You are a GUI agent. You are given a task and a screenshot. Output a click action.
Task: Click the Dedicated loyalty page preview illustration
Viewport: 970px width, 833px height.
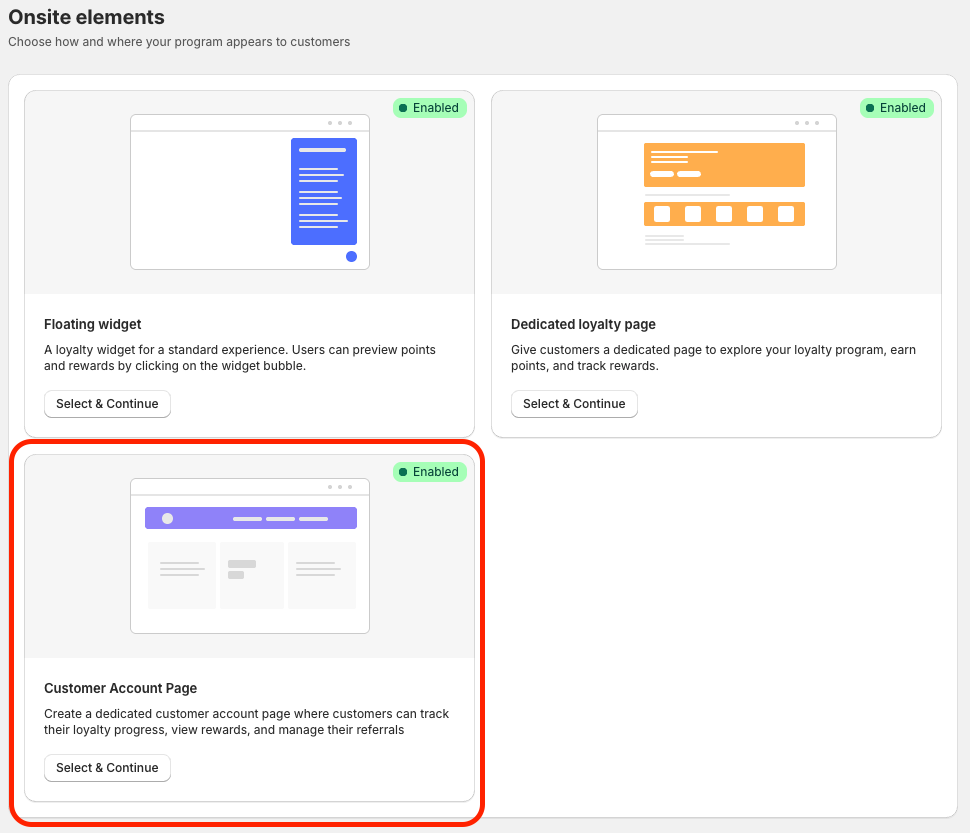click(x=717, y=192)
